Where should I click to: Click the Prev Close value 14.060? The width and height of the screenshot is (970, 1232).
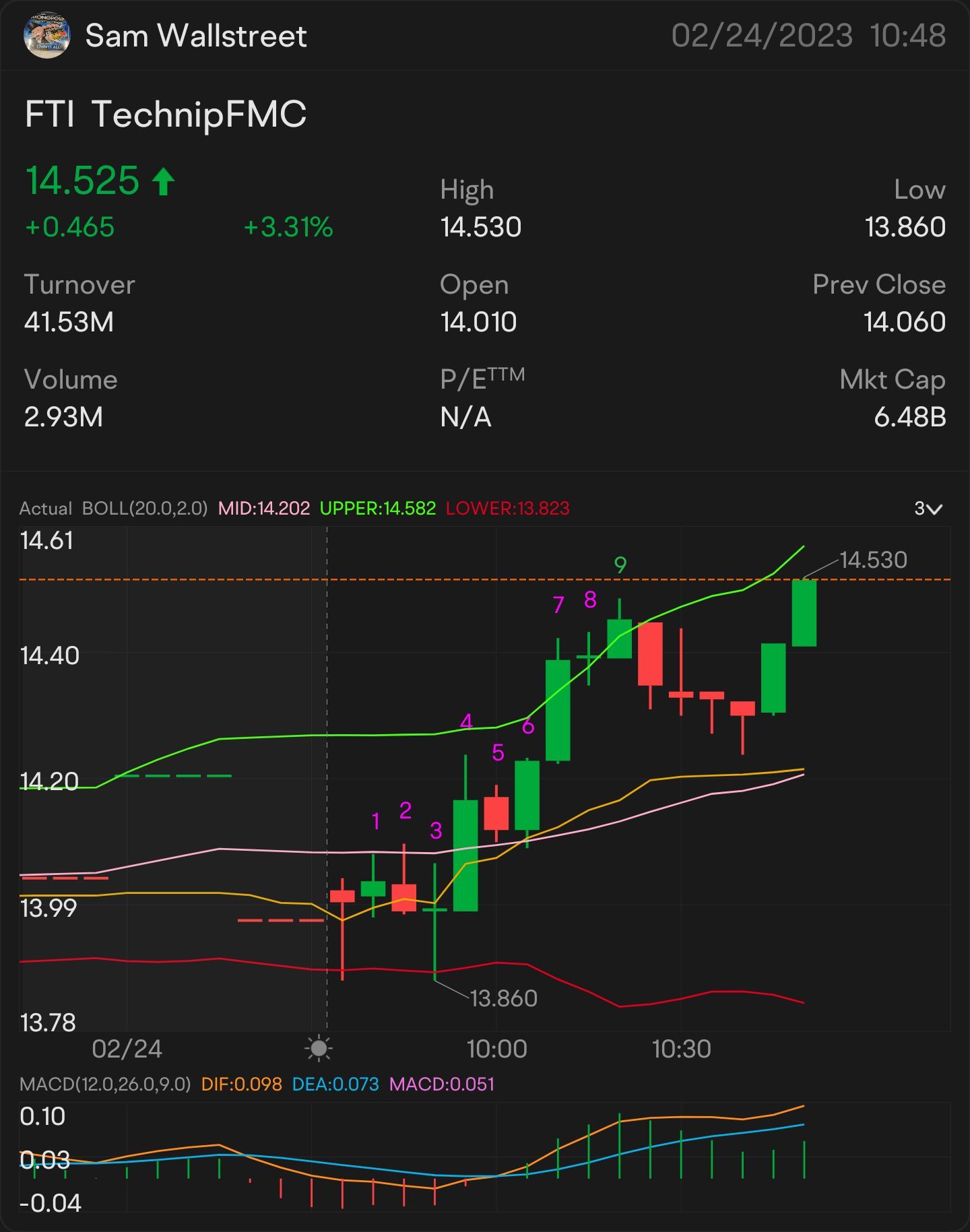tap(905, 322)
